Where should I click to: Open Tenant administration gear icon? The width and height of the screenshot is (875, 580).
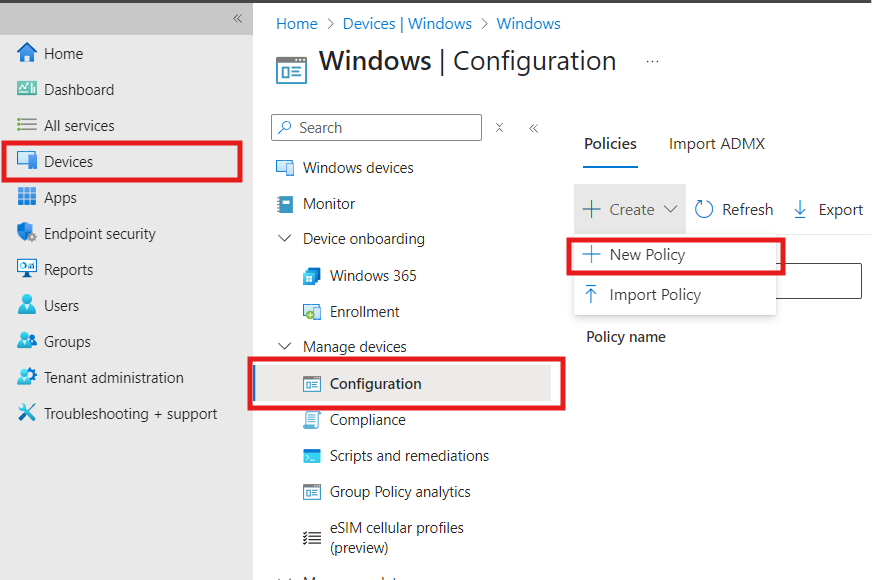click(27, 378)
